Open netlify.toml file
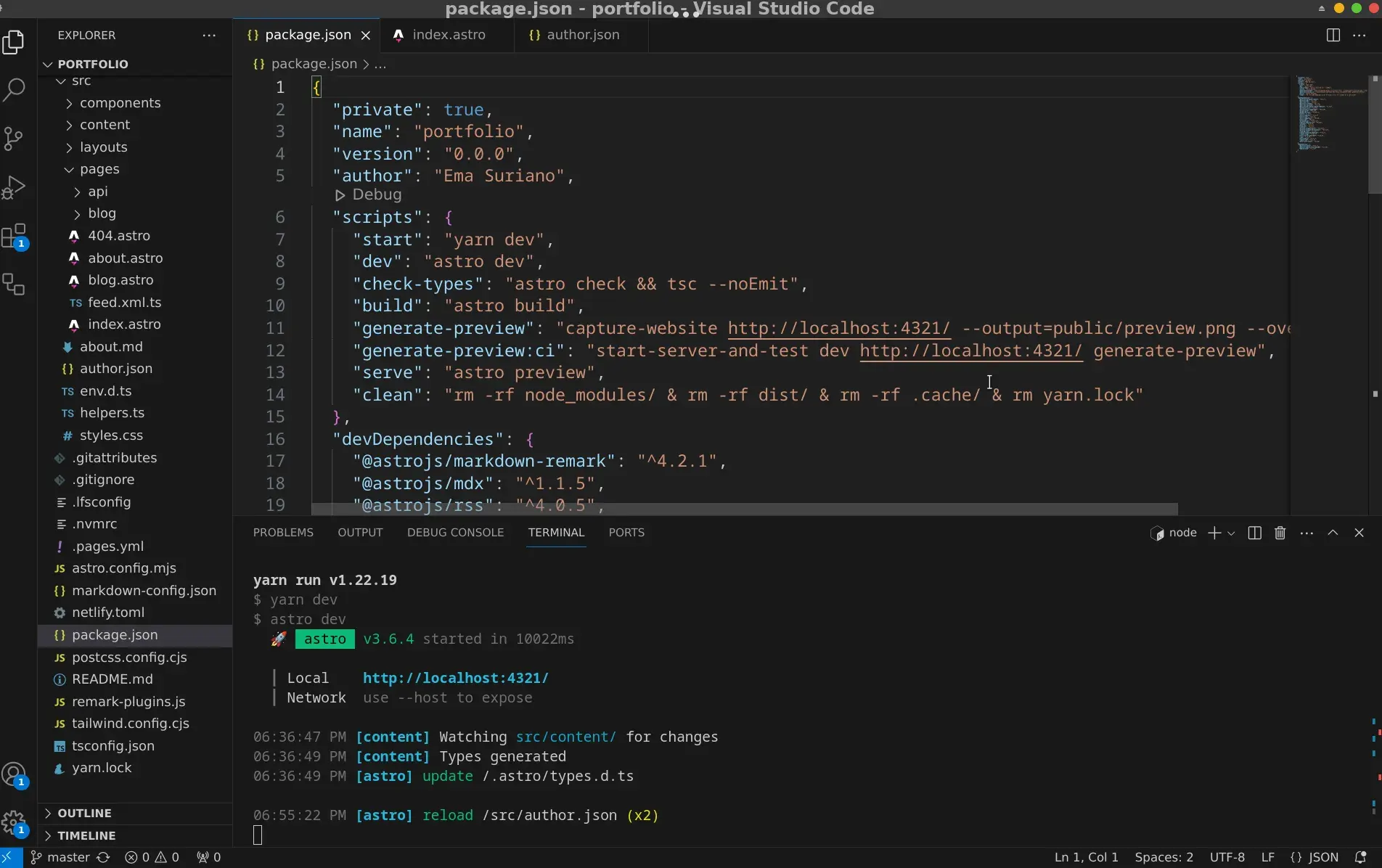 click(108, 613)
